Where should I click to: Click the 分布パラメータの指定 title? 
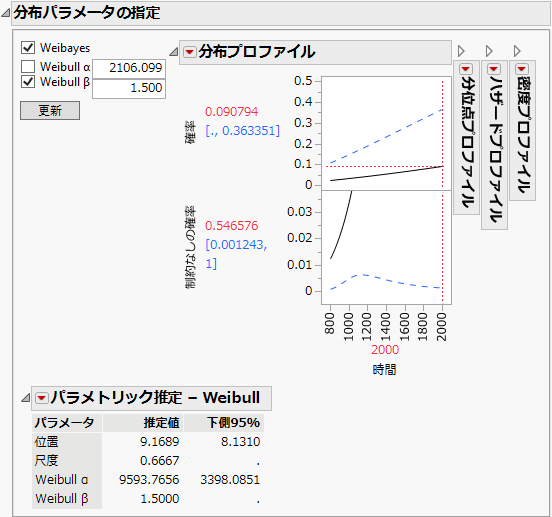pyautogui.click(x=87, y=13)
